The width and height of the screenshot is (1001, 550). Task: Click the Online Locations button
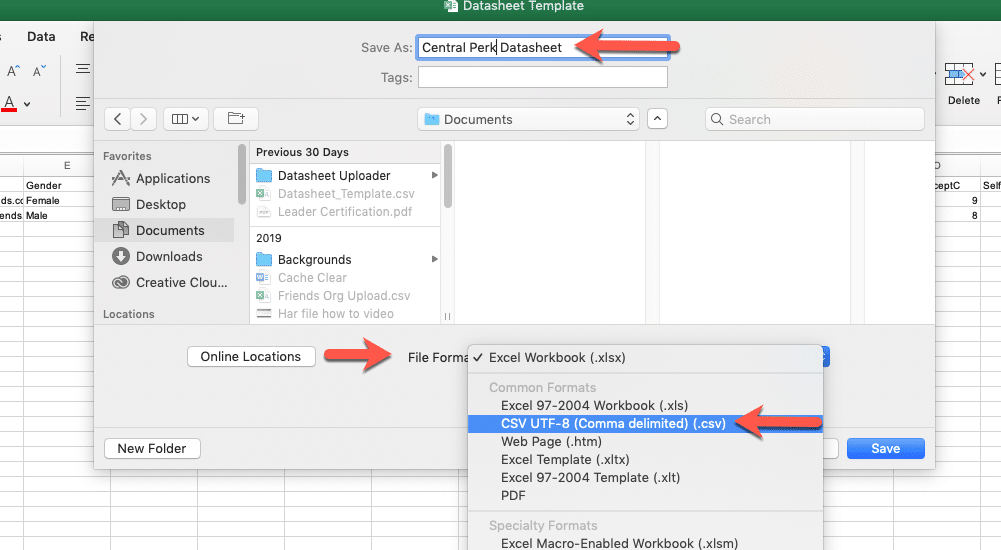[251, 357]
